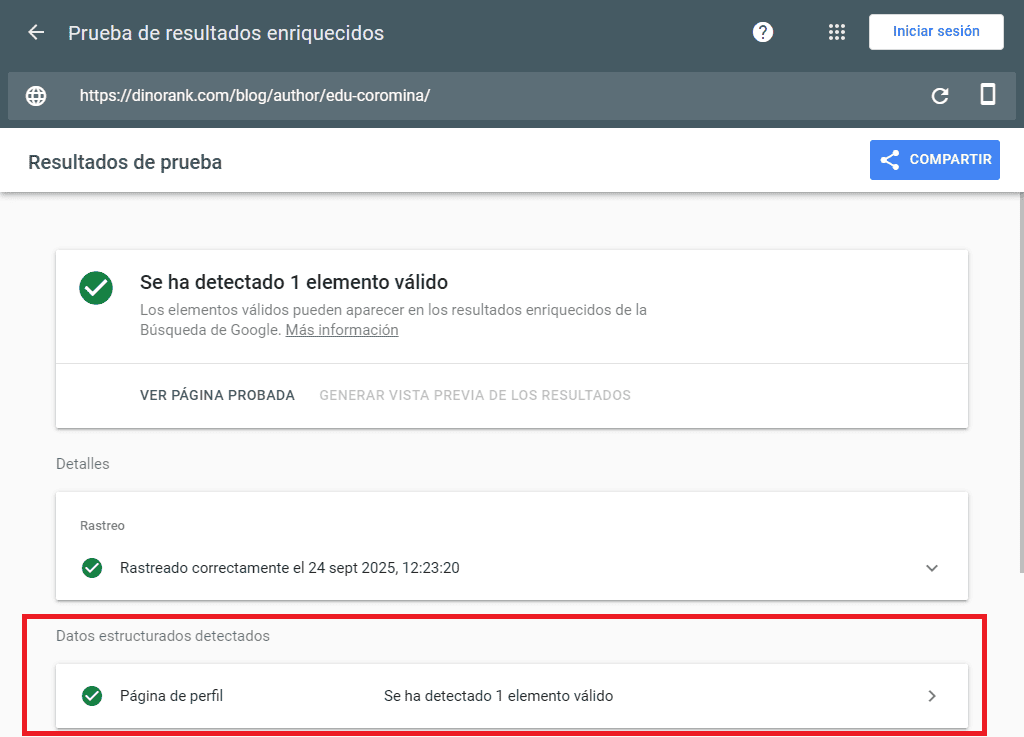Switch device with the smartphone icon
Image resolution: width=1024 pixels, height=737 pixels.
[x=987, y=95]
